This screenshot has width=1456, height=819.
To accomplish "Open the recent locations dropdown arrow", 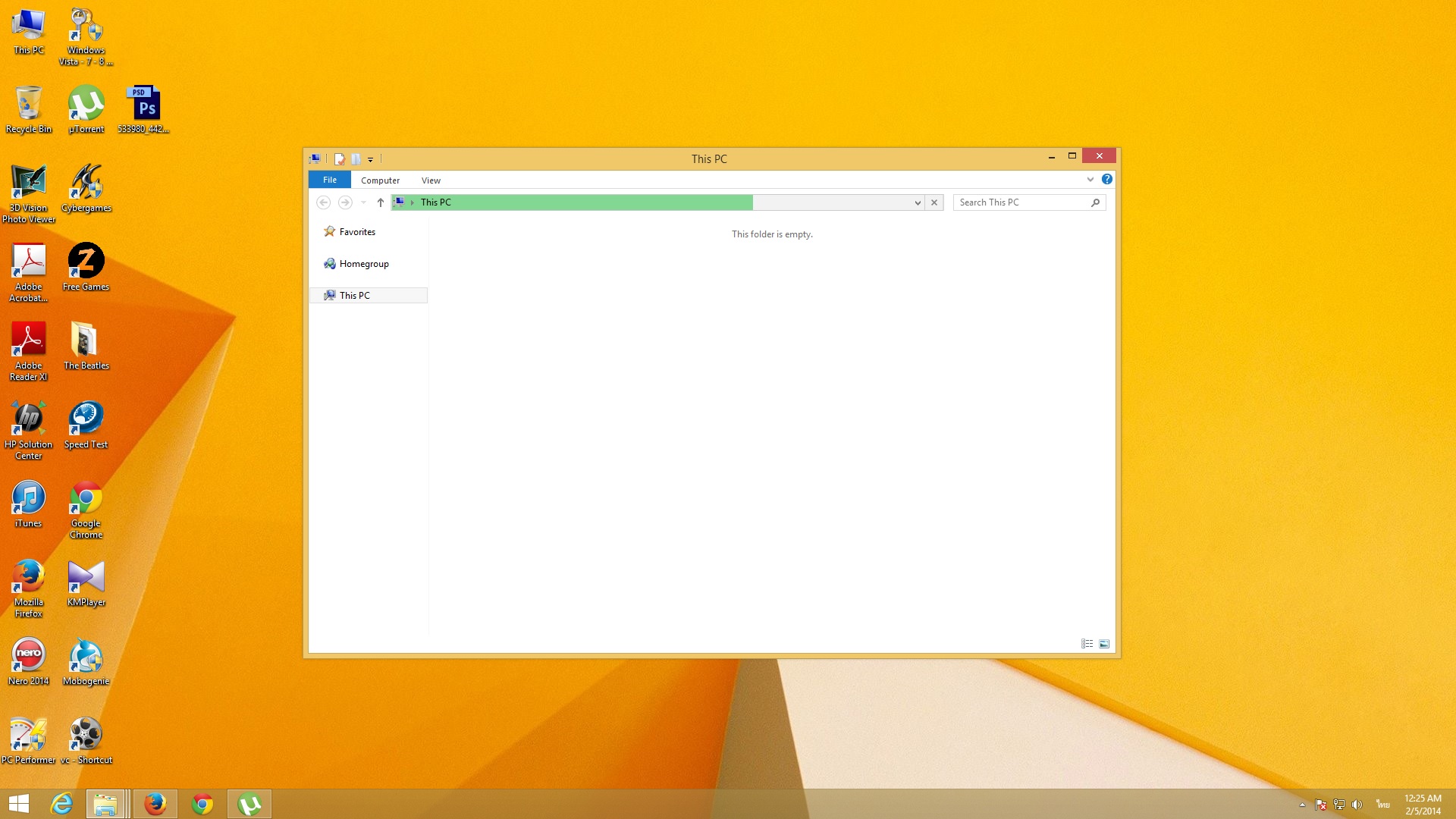I will click(364, 202).
